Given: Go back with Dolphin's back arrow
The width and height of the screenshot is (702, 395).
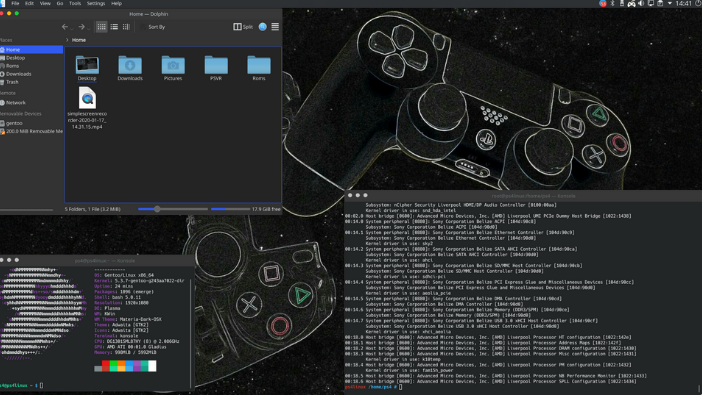Looking at the screenshot, I should click(x=65, y=27).
